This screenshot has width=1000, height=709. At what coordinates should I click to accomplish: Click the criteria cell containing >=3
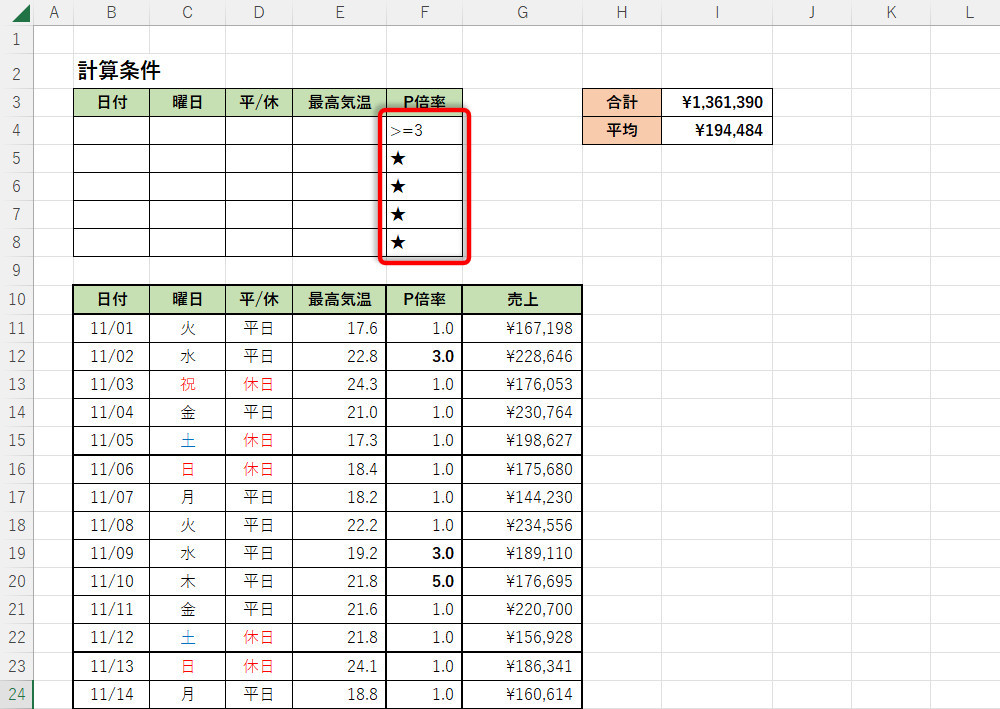pyautogui.click(x=425, y=130)
